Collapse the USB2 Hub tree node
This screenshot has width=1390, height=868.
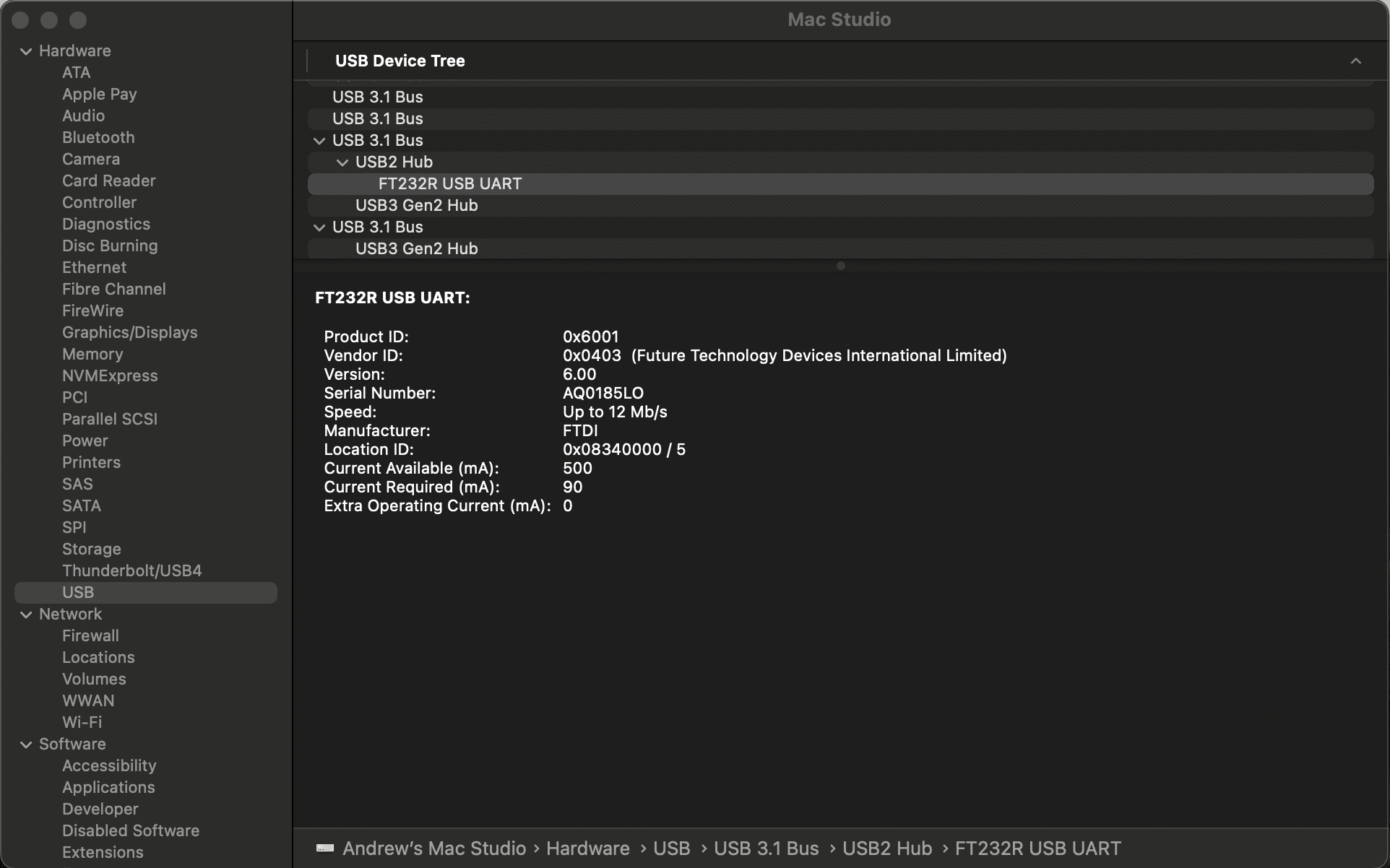[342, 162]
